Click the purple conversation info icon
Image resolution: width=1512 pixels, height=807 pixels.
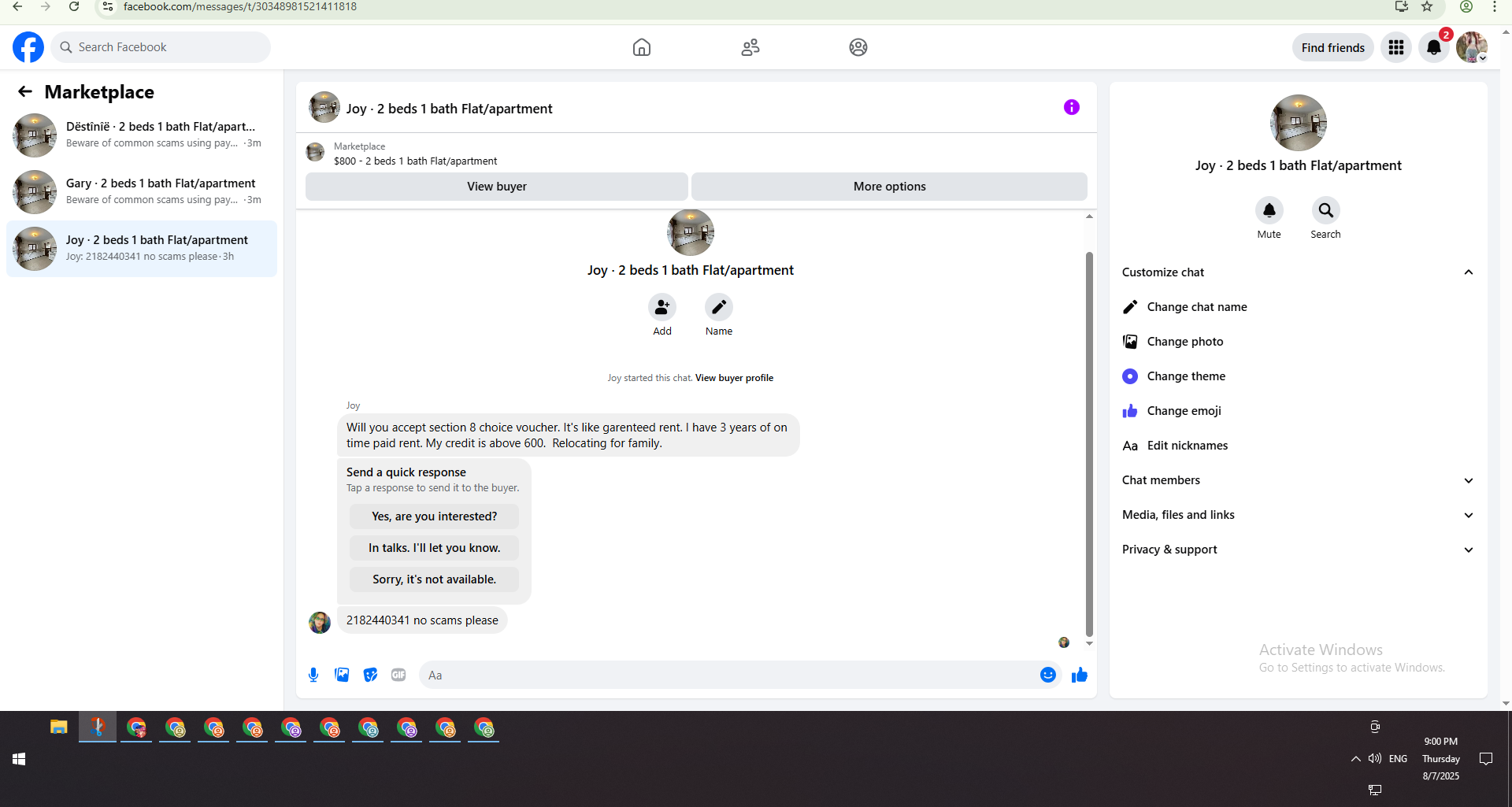coord(1072,107)
